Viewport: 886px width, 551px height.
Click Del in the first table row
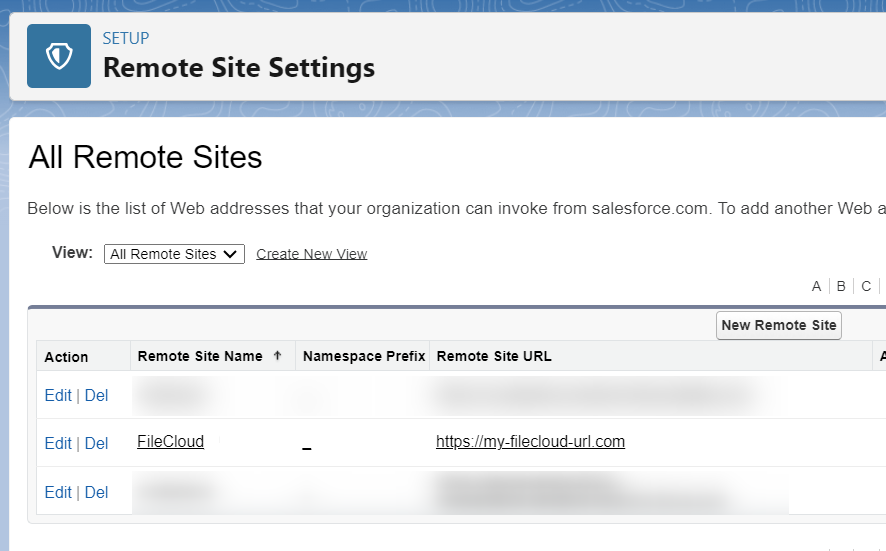pyautogui.click(x=96, y=395)
